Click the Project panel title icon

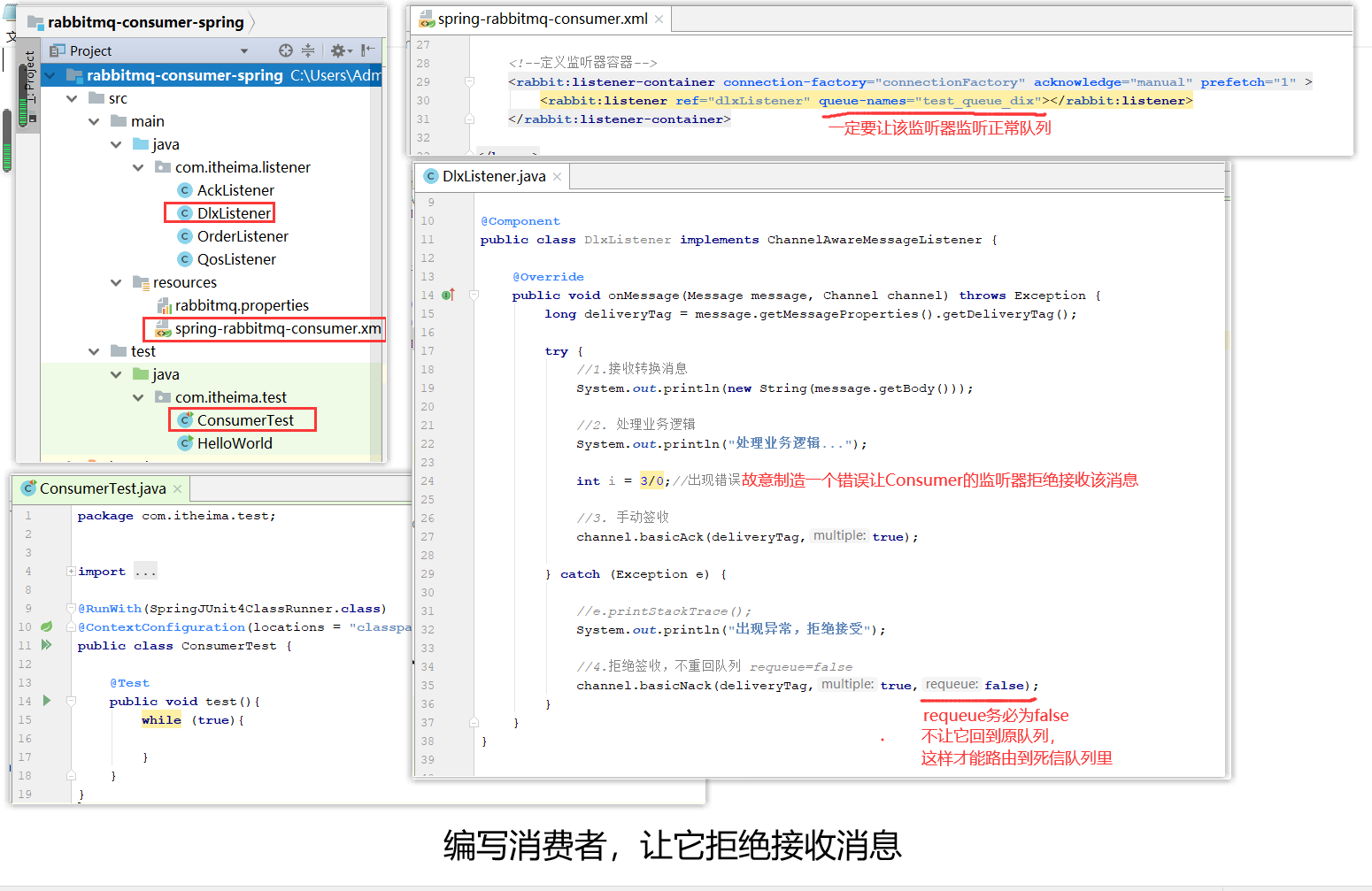click(x=58, y=50)
